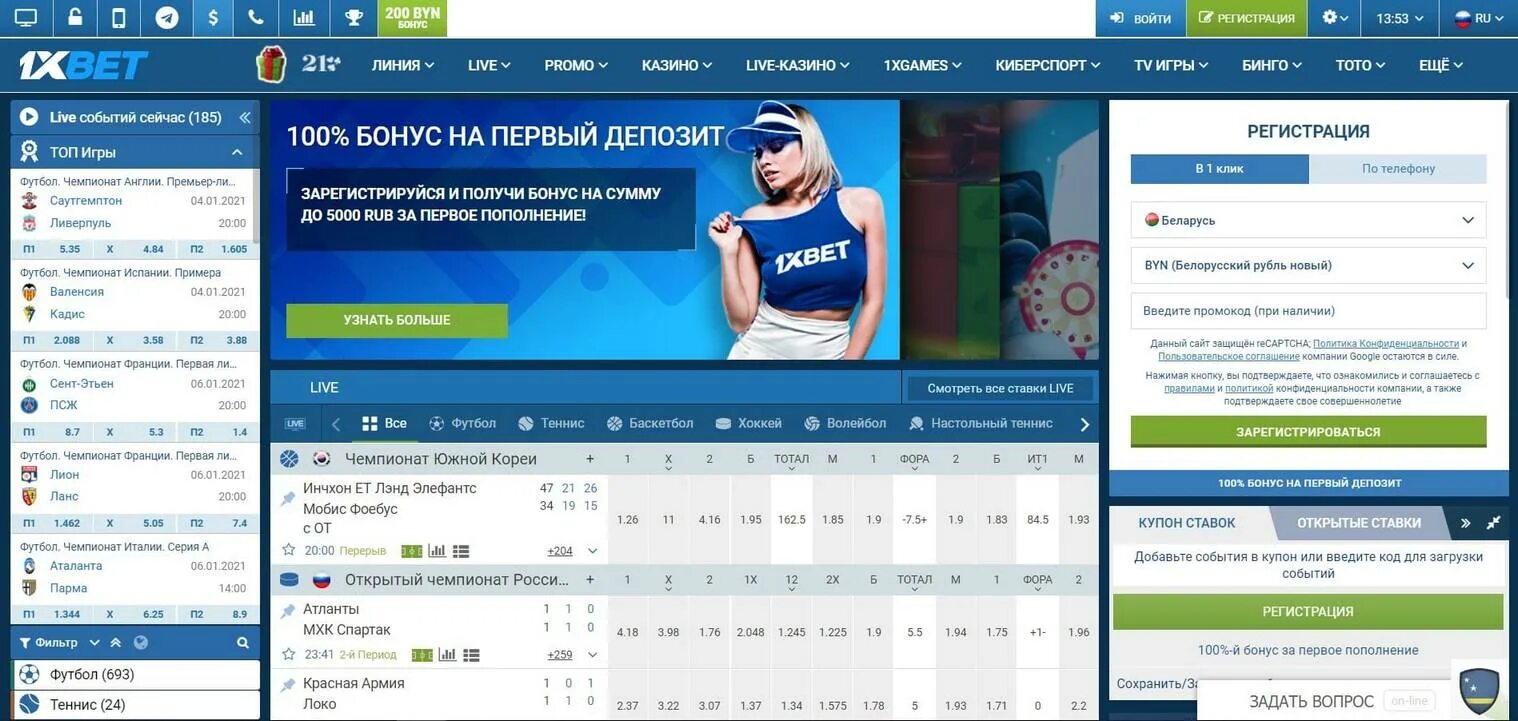The height and width of the screenshot is (721, 1518).
Task: Select the Баскетбол live tab
Action: 649,423
